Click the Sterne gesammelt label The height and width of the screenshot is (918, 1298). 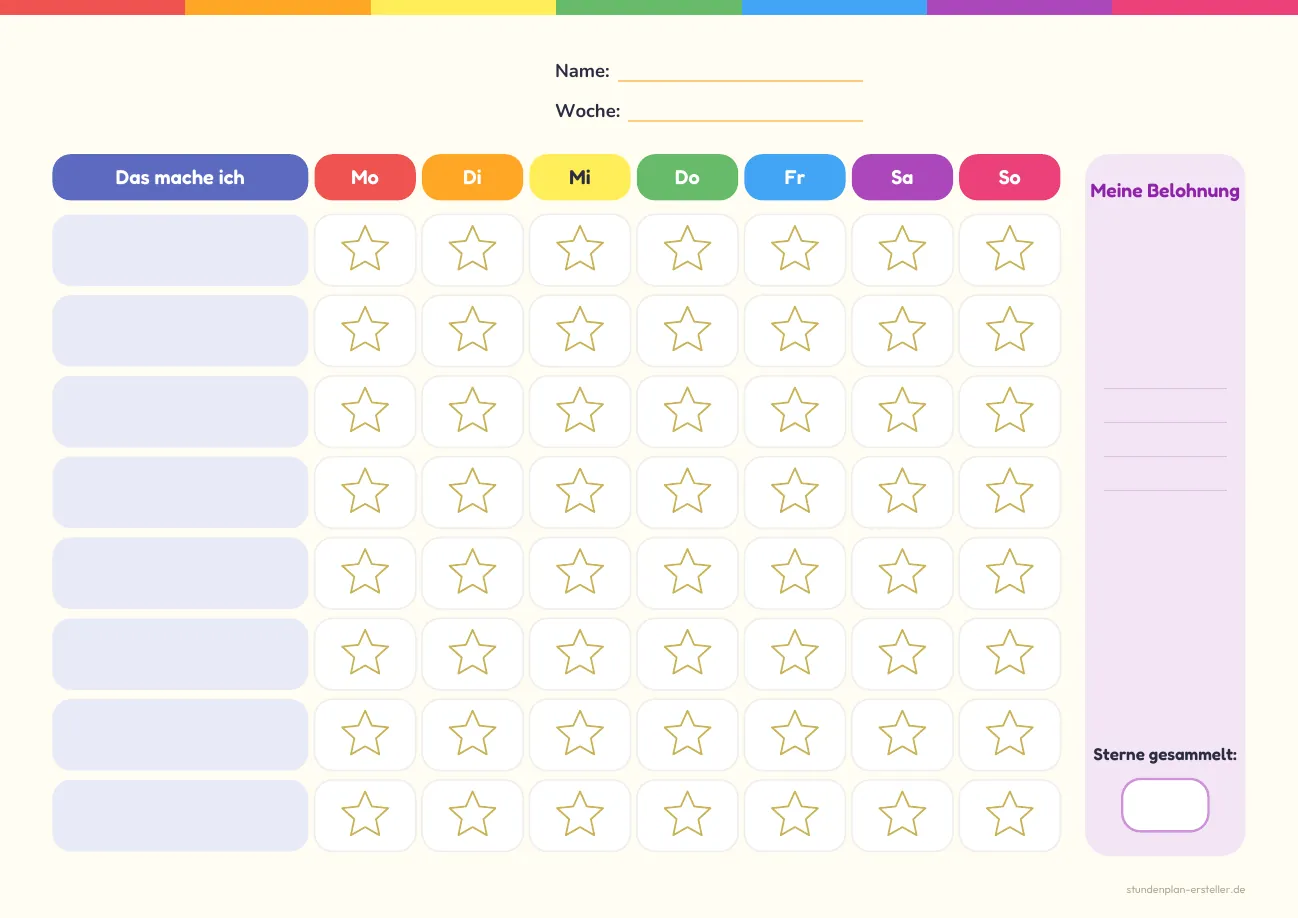(1165, 755)
